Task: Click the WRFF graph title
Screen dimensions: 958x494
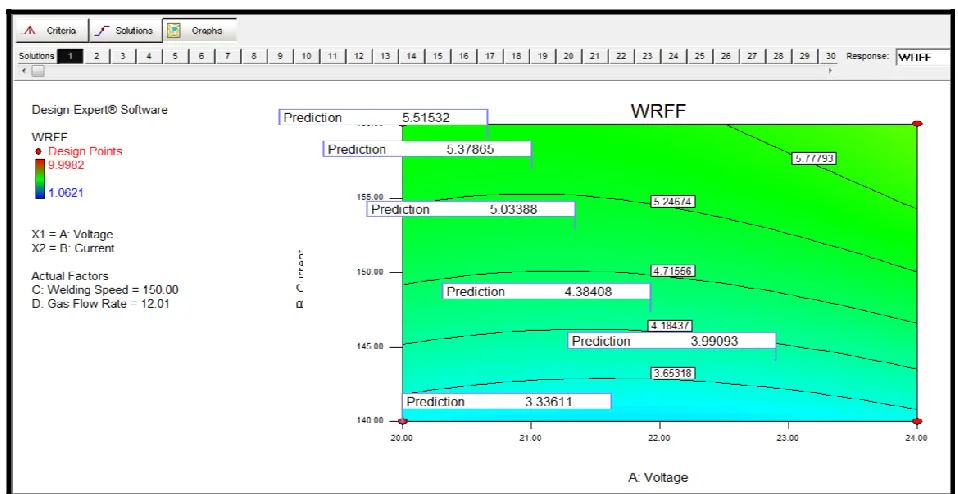Action: [x=658, y=111]
